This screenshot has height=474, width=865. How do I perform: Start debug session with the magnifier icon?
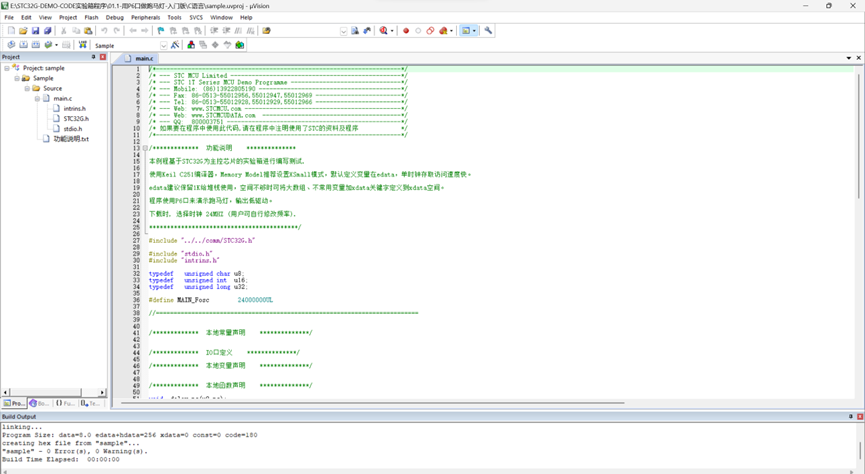click(x=383, y=31)
